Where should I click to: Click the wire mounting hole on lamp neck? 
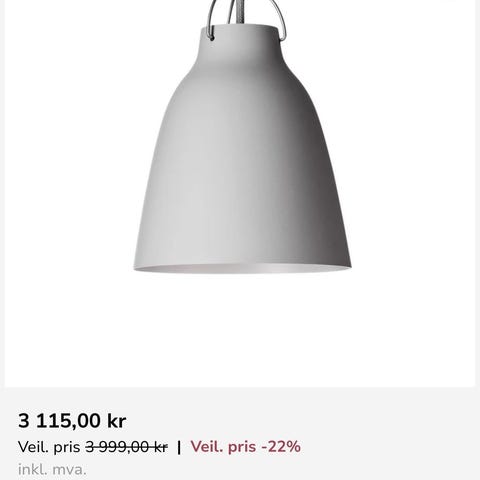[212, 38]
